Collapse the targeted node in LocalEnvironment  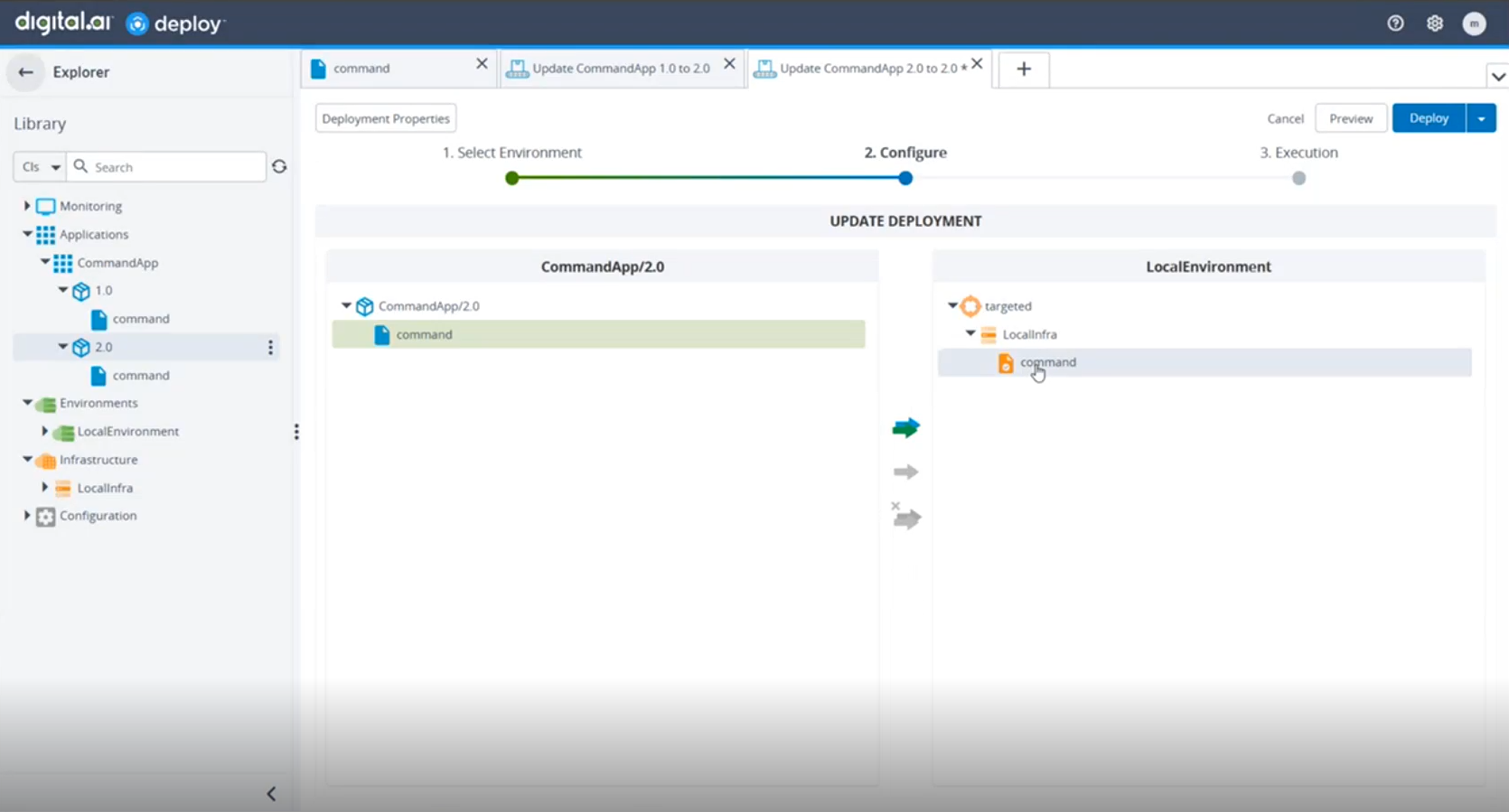(x=952, y=306)
